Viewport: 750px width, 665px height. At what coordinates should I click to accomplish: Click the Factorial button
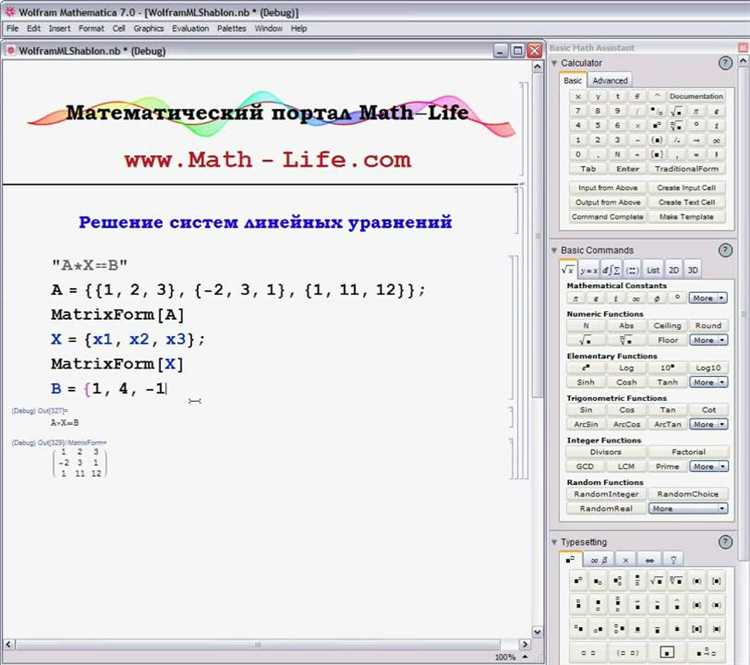688,452
